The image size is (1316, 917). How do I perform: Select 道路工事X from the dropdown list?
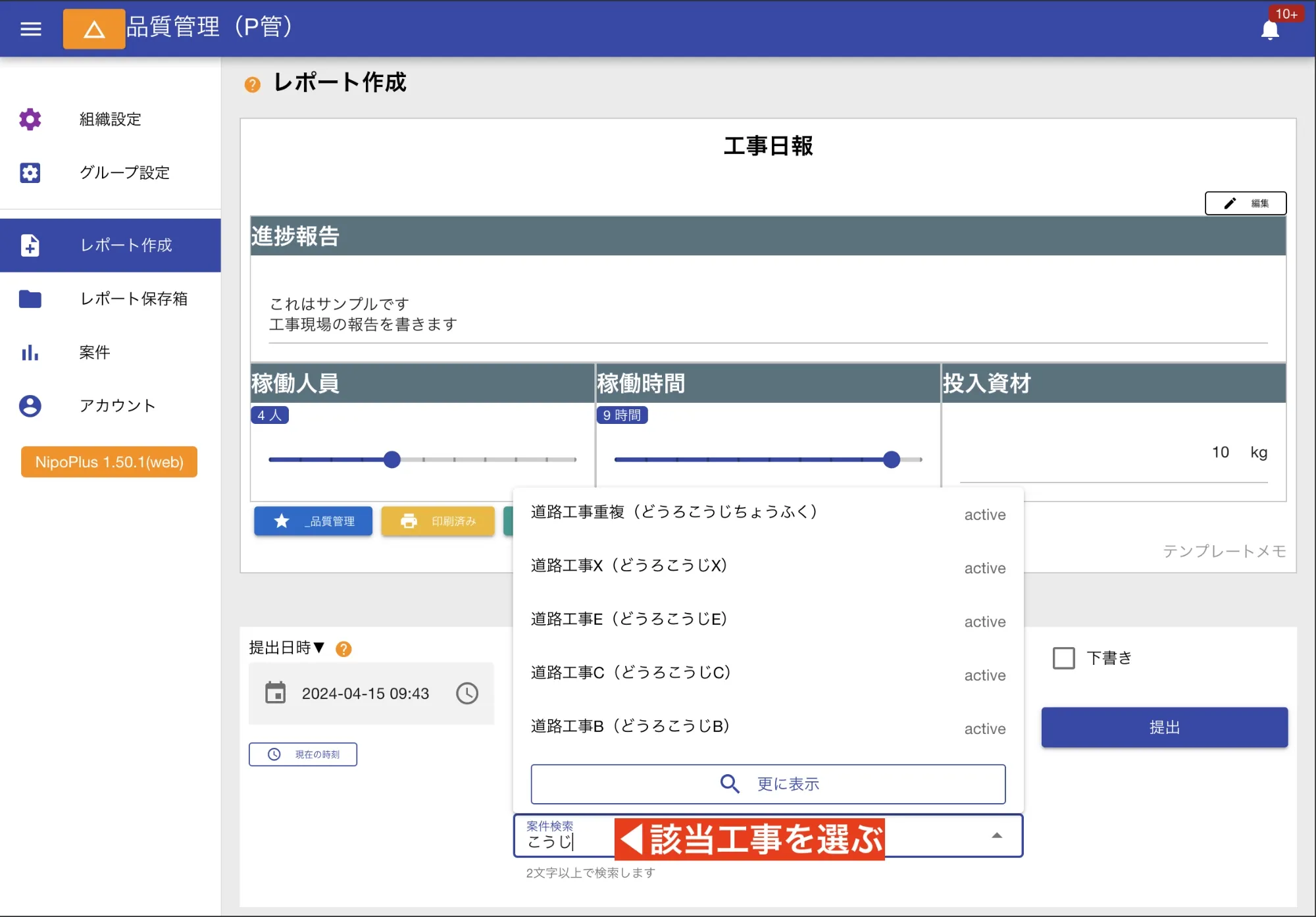pyautogui.click(x=628, y=565)
